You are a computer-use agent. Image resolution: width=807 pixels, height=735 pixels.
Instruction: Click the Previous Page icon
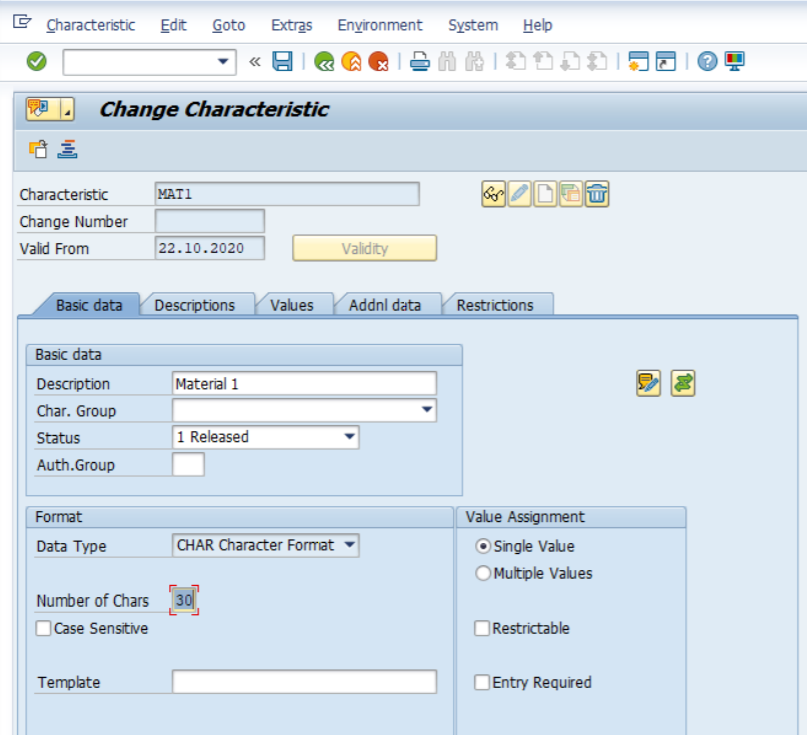pos(543,62)
